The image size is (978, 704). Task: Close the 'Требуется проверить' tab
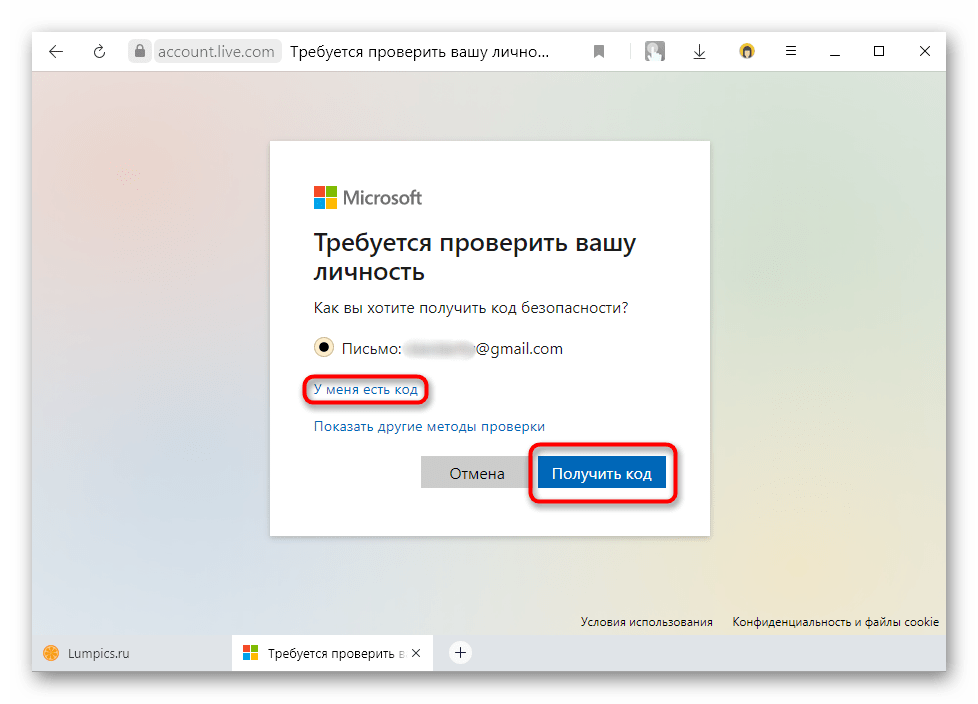click(x=416, y=653)
